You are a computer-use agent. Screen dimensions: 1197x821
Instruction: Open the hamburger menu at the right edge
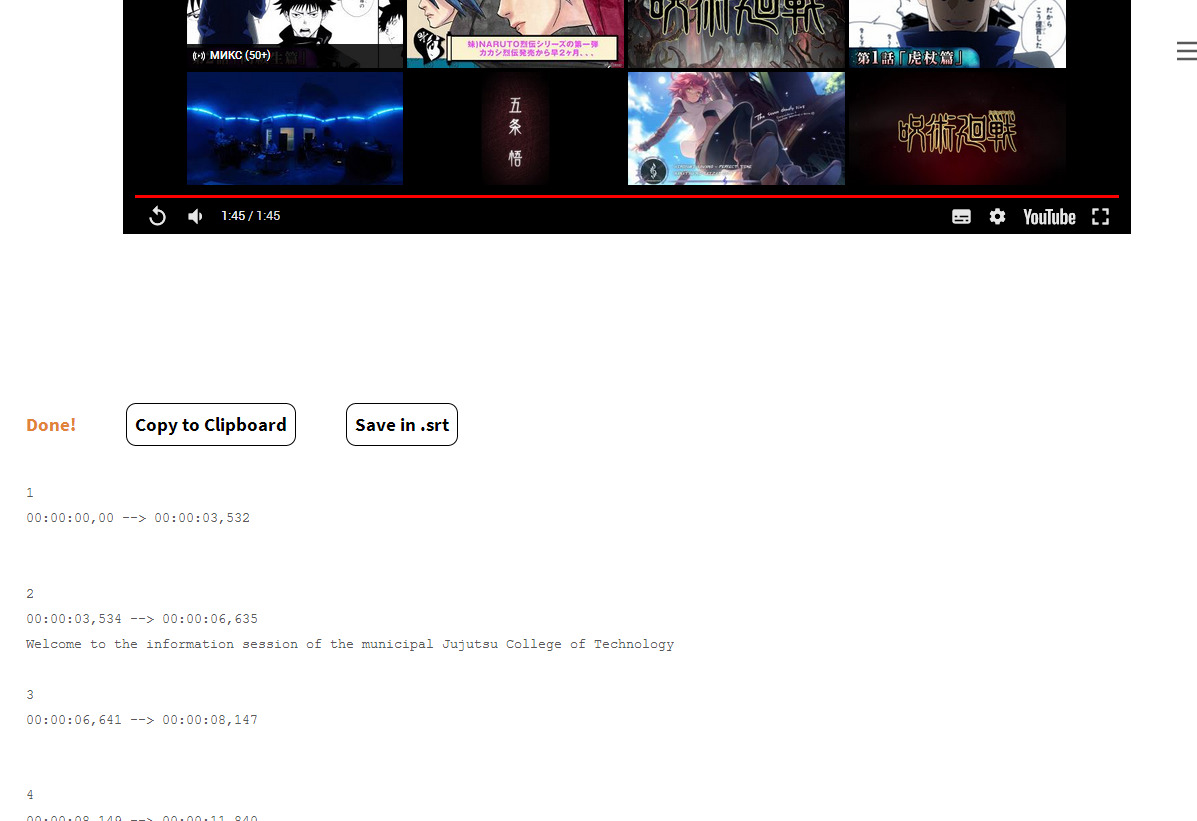pos(1186,51)
